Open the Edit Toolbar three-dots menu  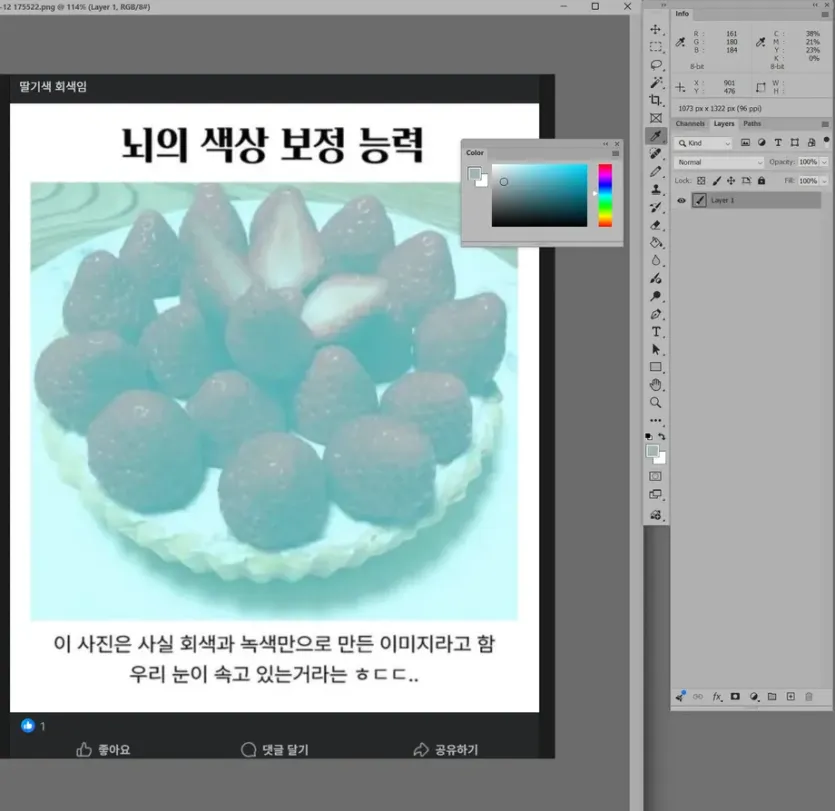point(656,420)
